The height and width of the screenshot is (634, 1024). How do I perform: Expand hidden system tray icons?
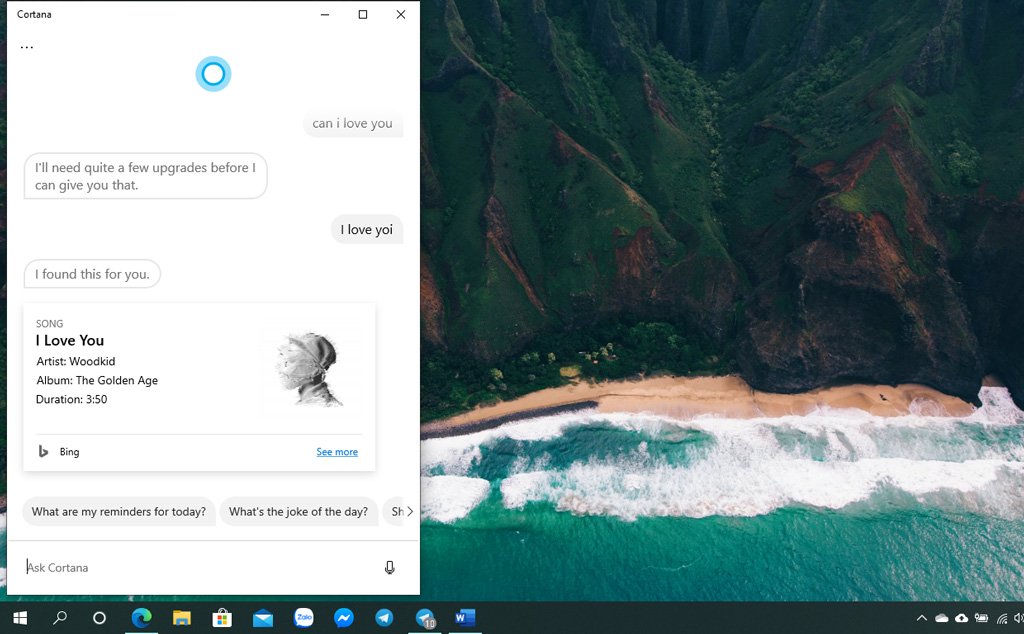pos(922,619)
